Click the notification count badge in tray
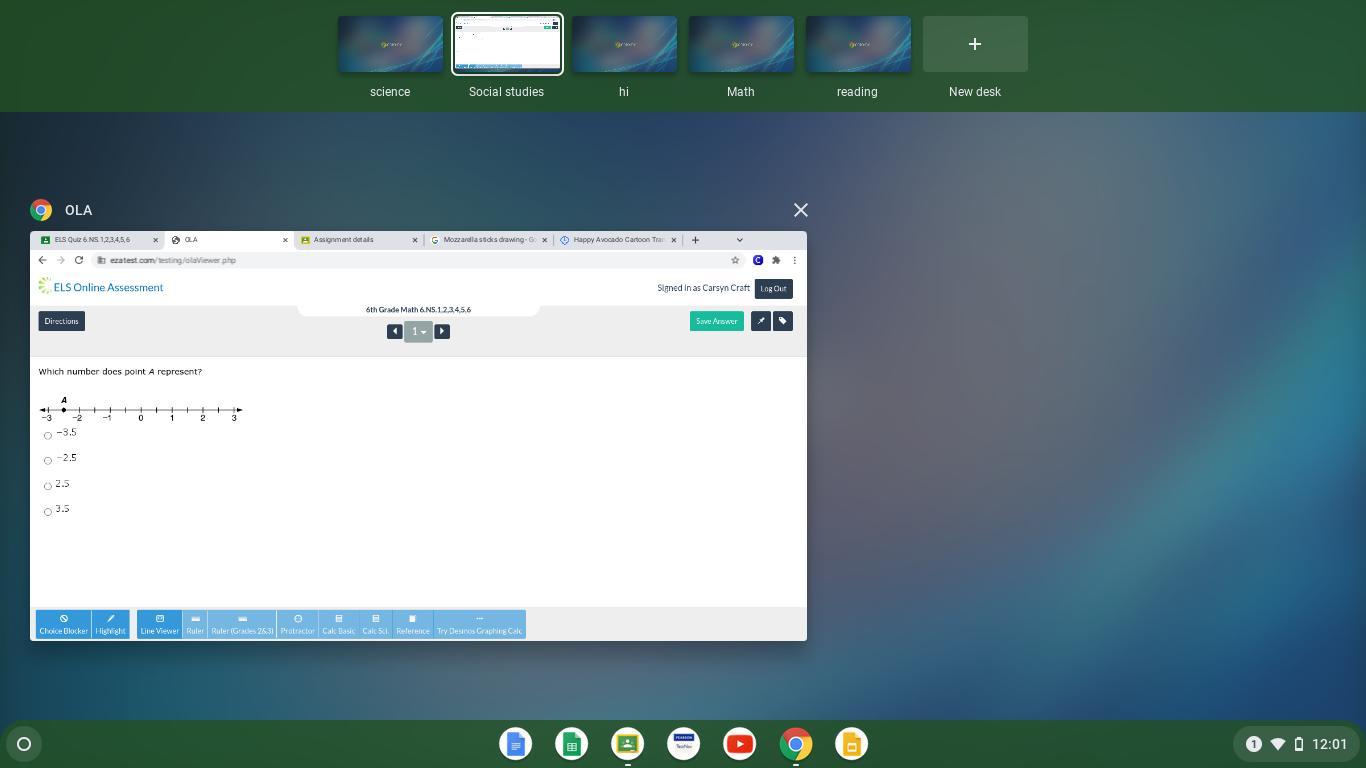 [x=1253, y=744]
